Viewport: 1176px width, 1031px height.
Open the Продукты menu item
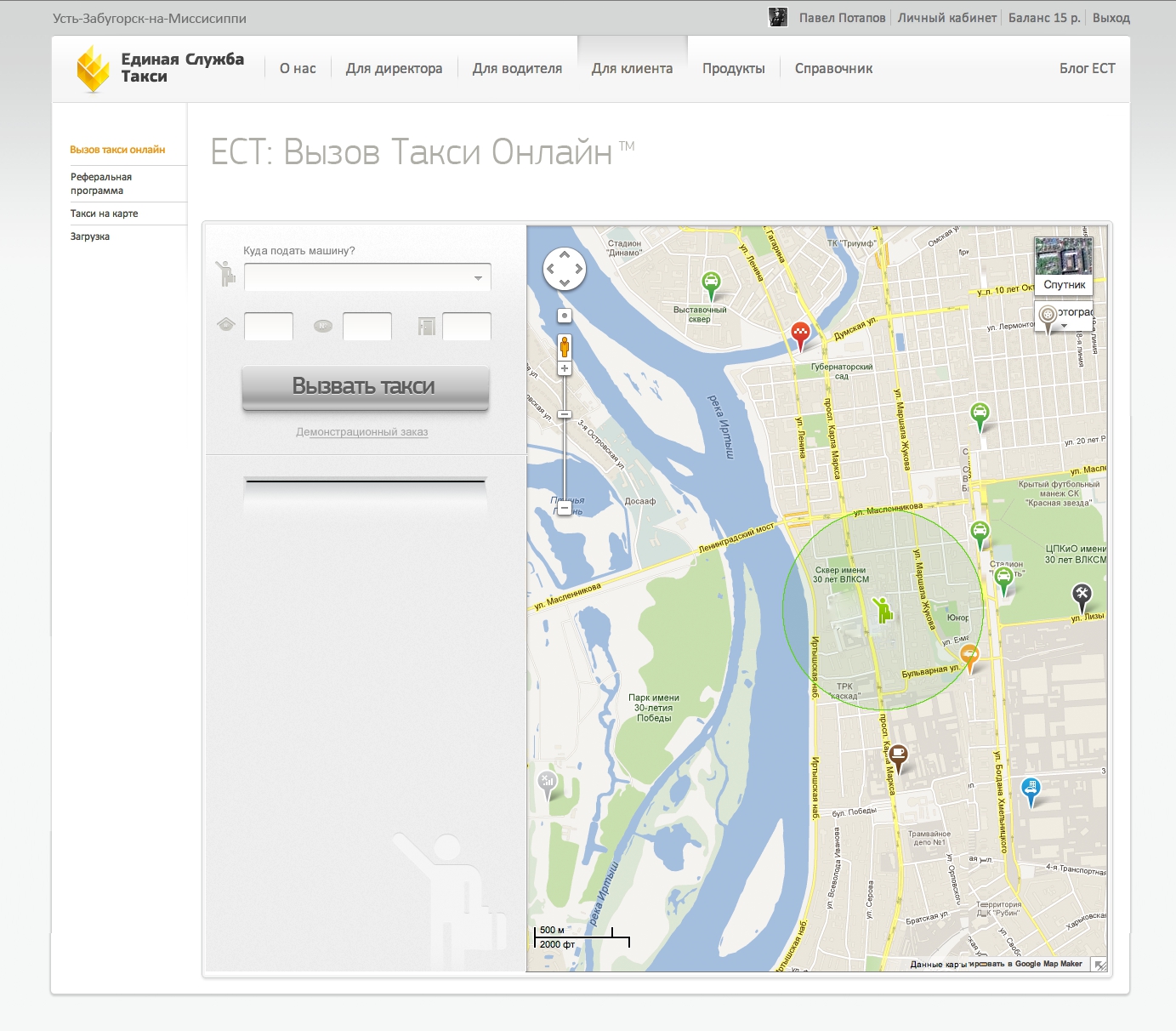(x=734, y=69)
